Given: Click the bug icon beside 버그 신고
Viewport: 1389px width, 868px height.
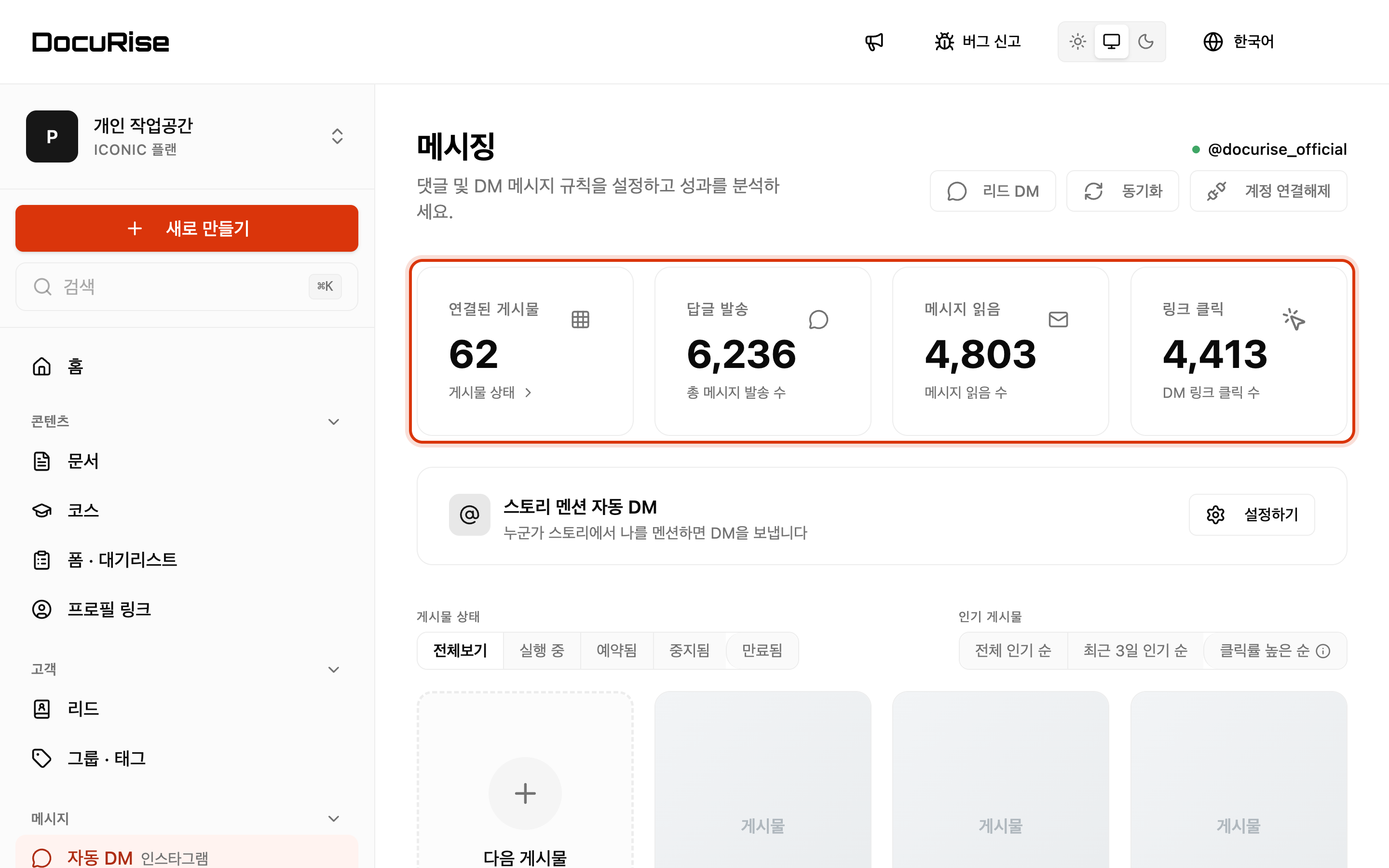Looking at the screenshot, I should click(943, 41).
